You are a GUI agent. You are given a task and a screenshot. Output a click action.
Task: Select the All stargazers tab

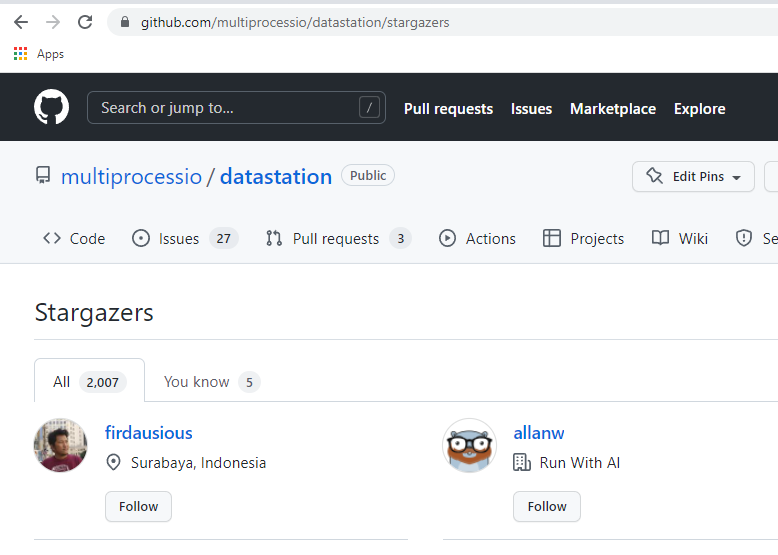(89, 380)
